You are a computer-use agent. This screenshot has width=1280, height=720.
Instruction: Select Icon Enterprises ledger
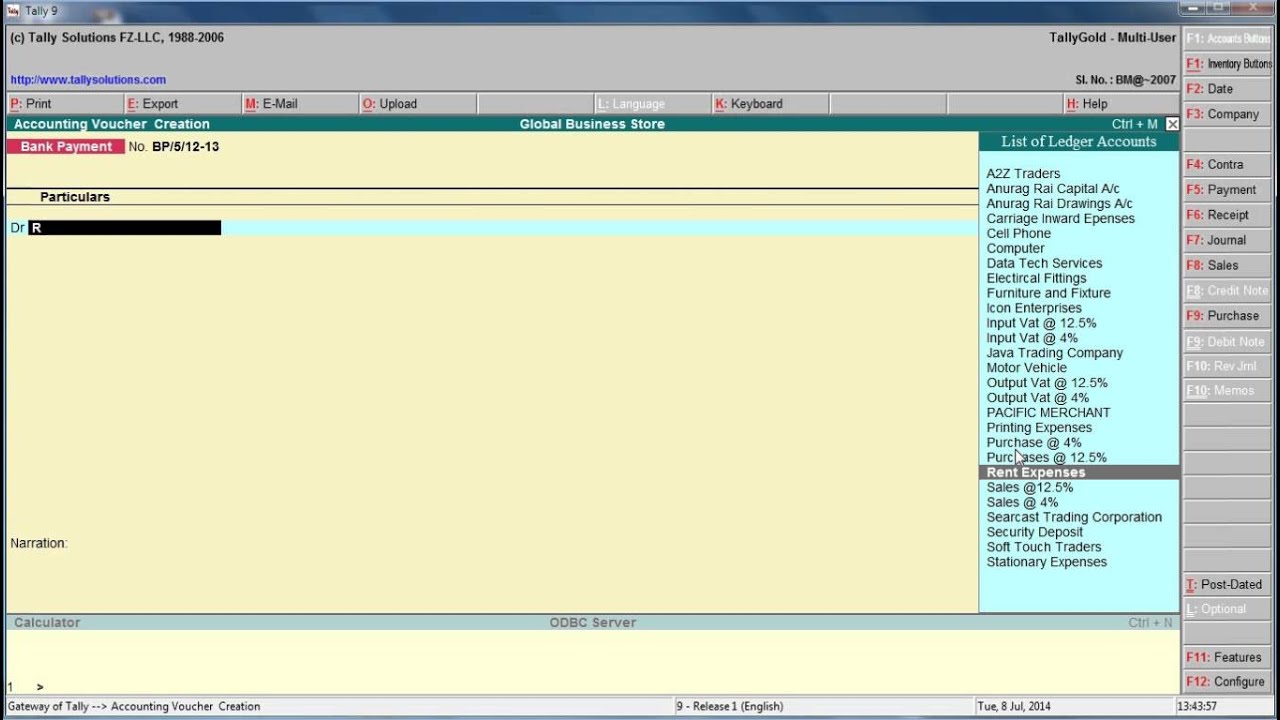[x=1033, y=308]
